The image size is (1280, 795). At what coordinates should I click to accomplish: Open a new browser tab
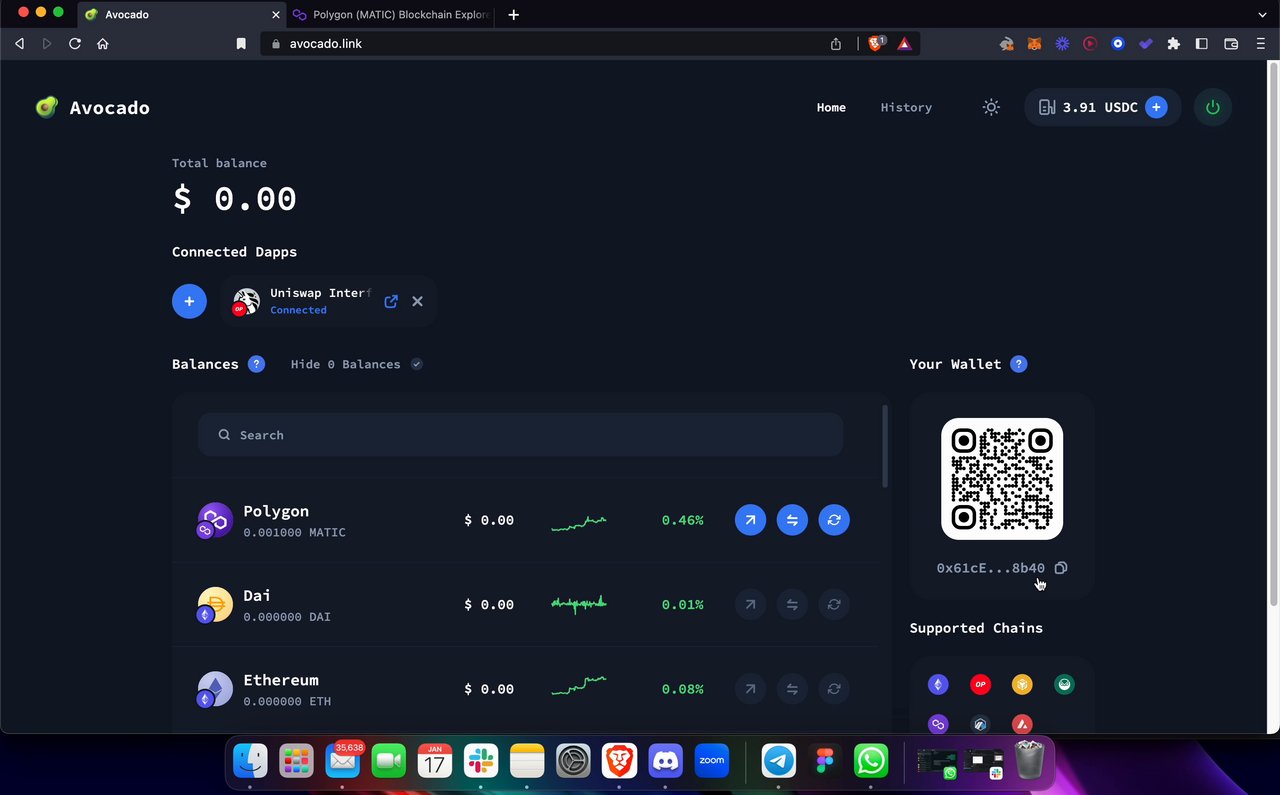click(x=513, y=15)
